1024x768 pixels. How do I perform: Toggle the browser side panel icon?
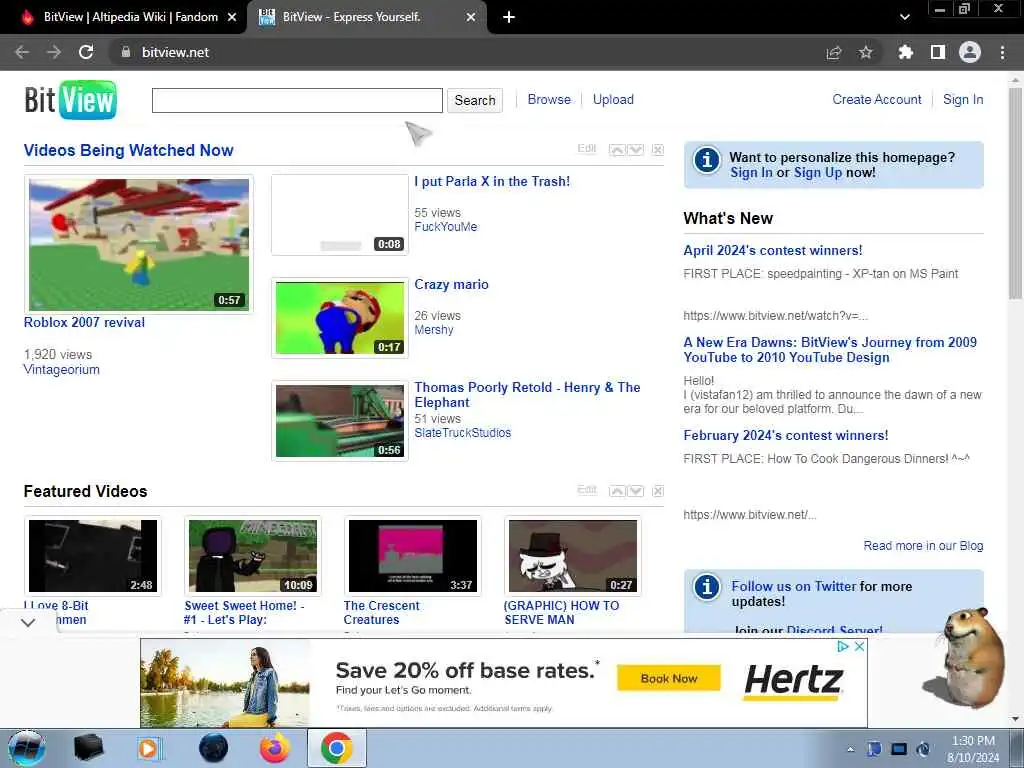click(x=938, y=52)
